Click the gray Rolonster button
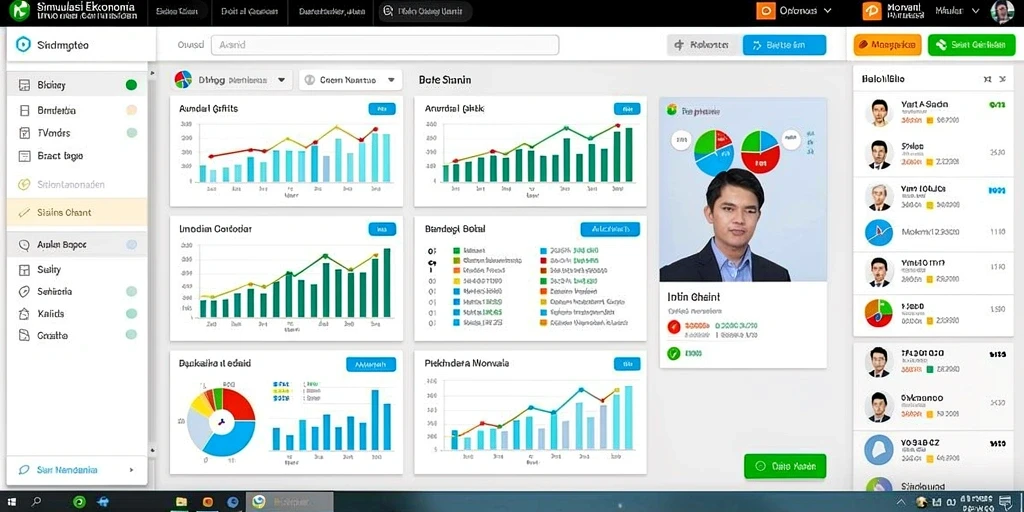1024x512 pixels. tap(704, 45)
